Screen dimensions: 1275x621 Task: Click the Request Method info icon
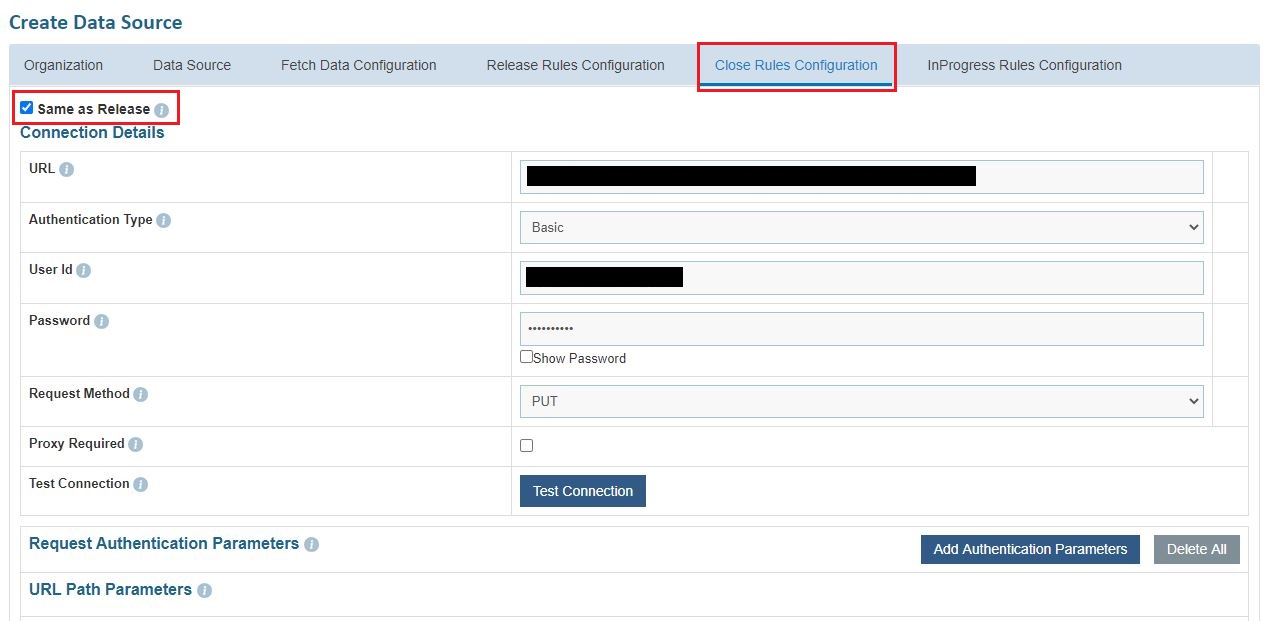click(141, 394)
